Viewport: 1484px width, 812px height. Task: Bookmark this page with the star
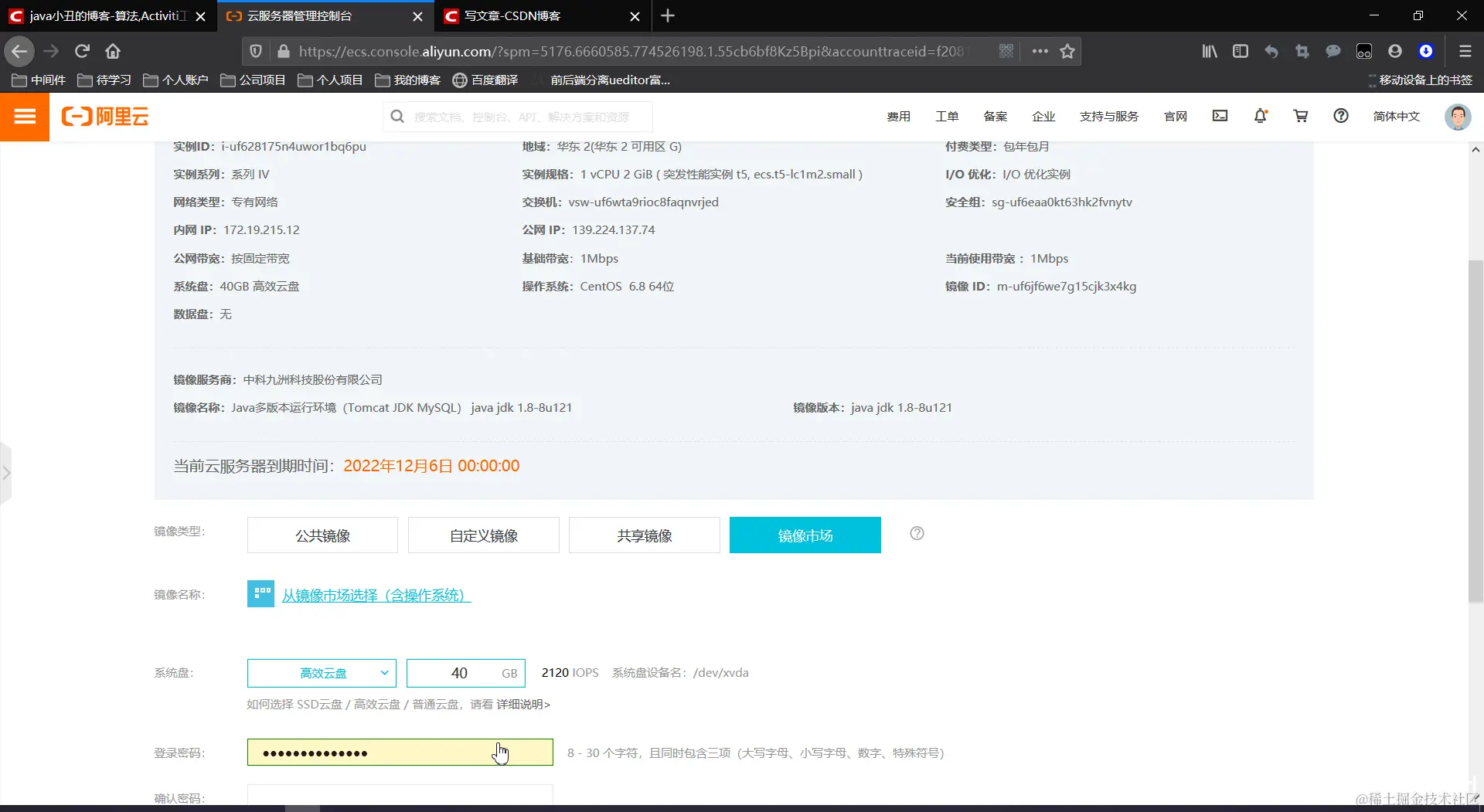1067,51
